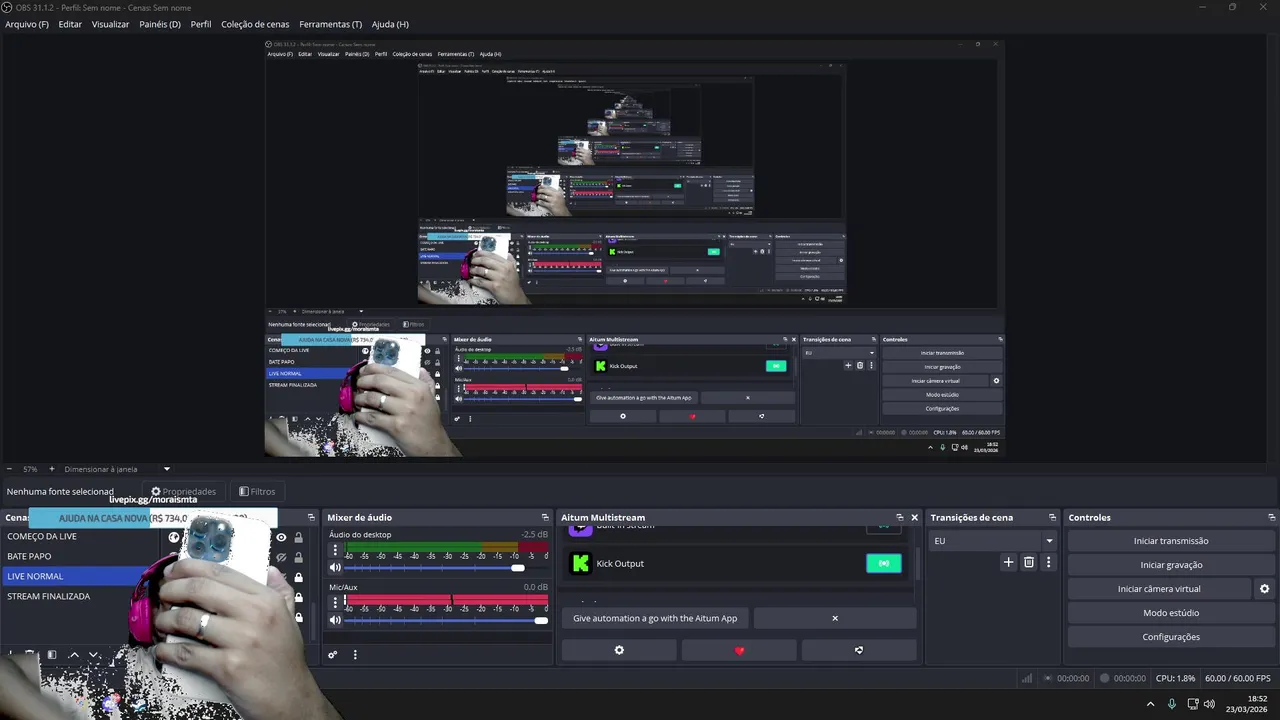Open the Ajuda (H) menu
This screenshot has height=720, width=1280.
390,24
